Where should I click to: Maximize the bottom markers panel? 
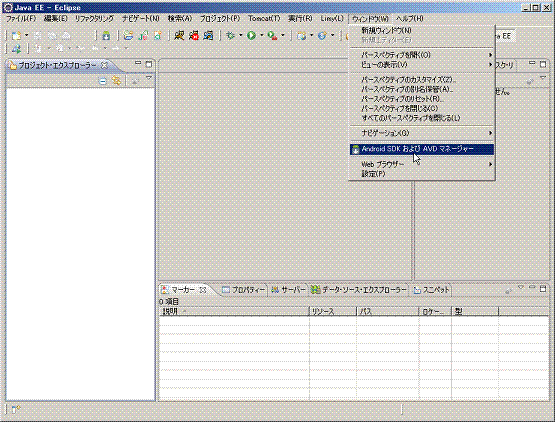pyautogui.click(x=543, y=289)
